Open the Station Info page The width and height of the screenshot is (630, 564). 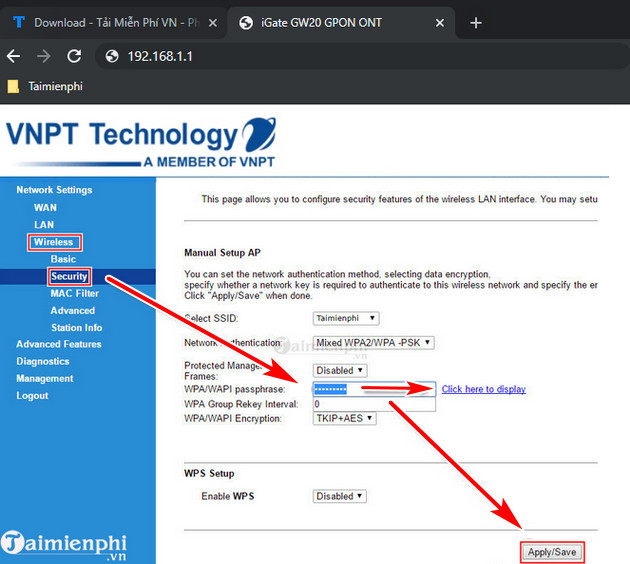[x=76, y=327]
